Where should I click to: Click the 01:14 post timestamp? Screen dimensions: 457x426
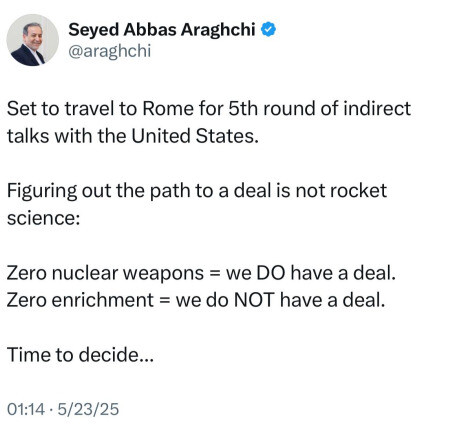coord(26,409)
